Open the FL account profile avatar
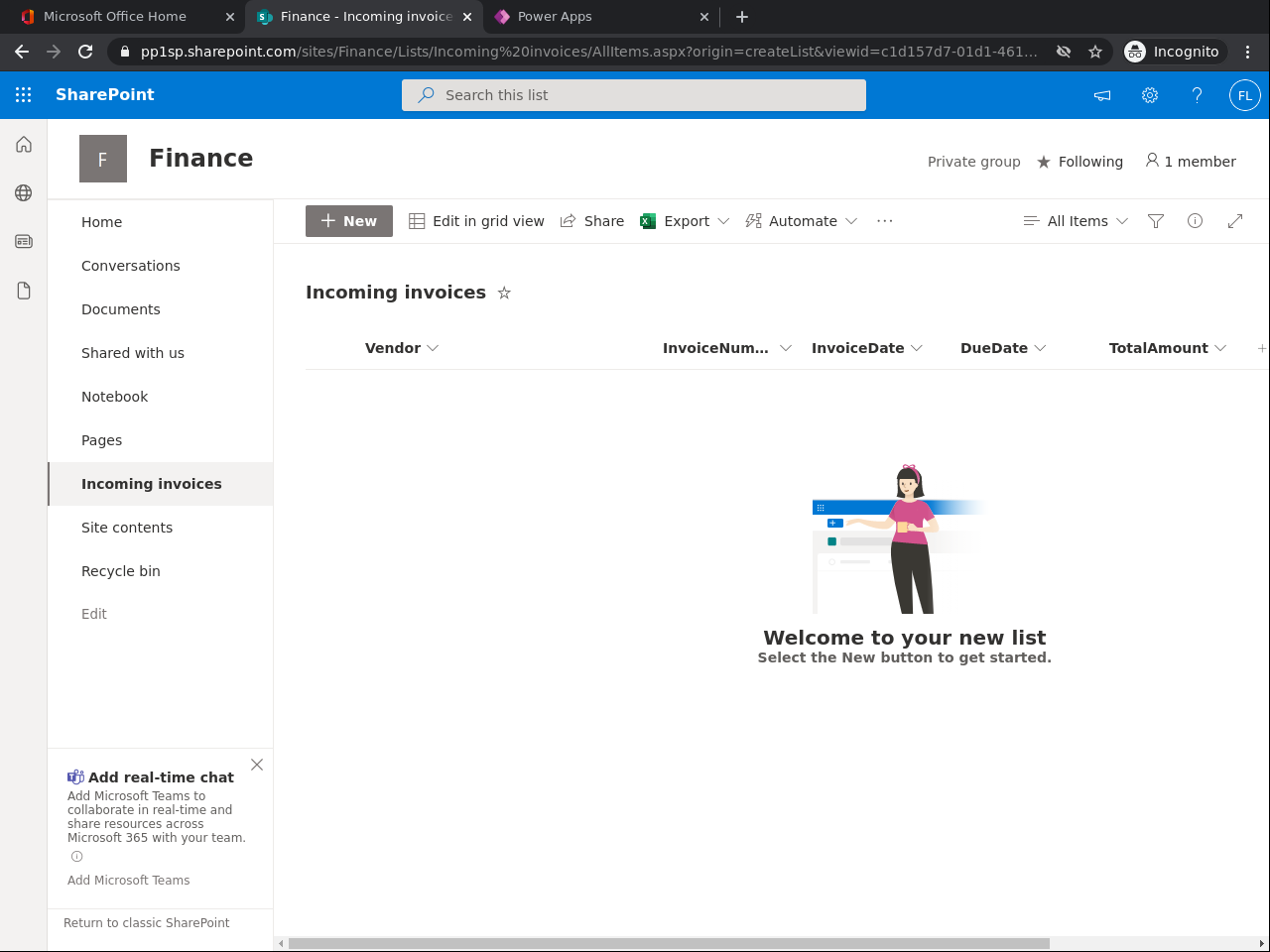1270x952 pixels. click(x=1245, y=95)
